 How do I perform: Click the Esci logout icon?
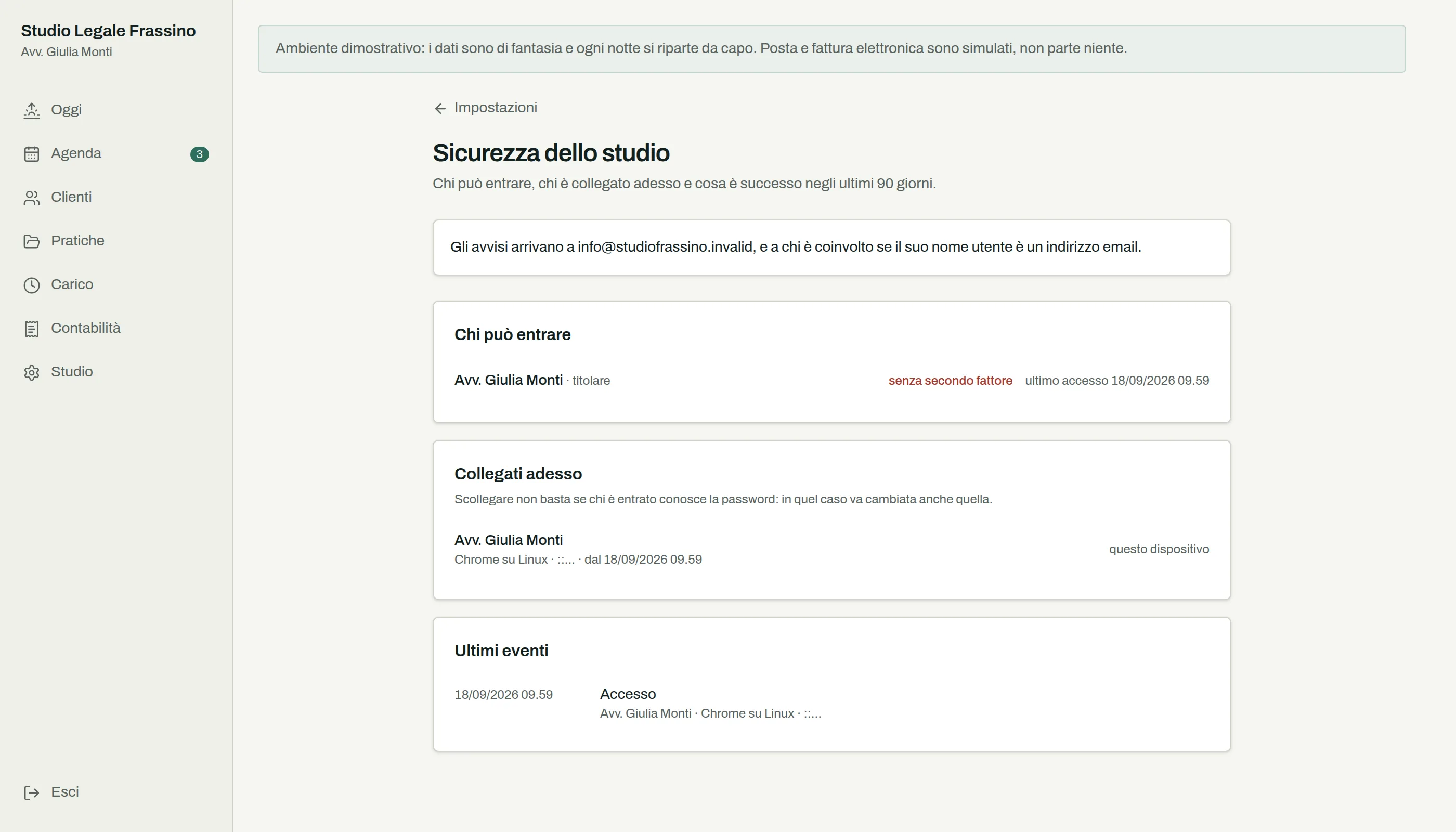click(x=31, y=792)
